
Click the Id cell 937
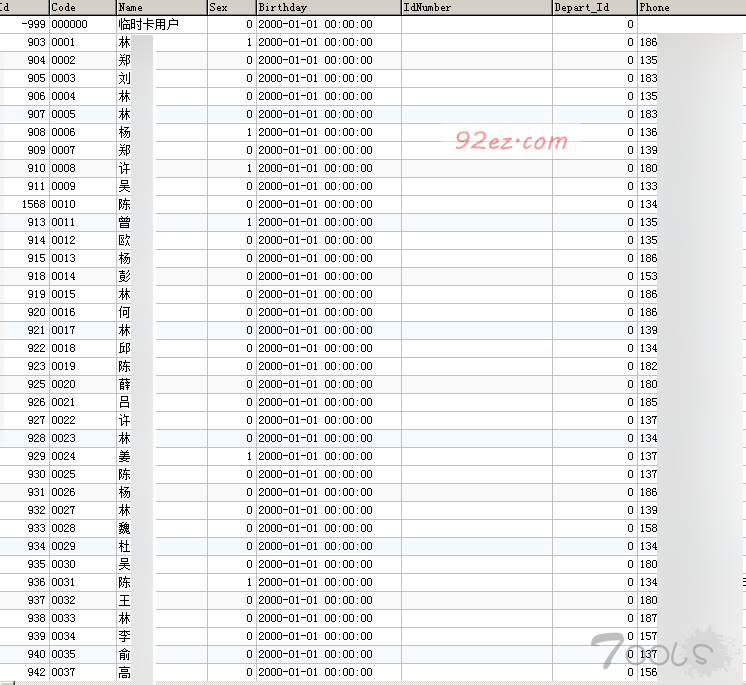tap(24, 600)
